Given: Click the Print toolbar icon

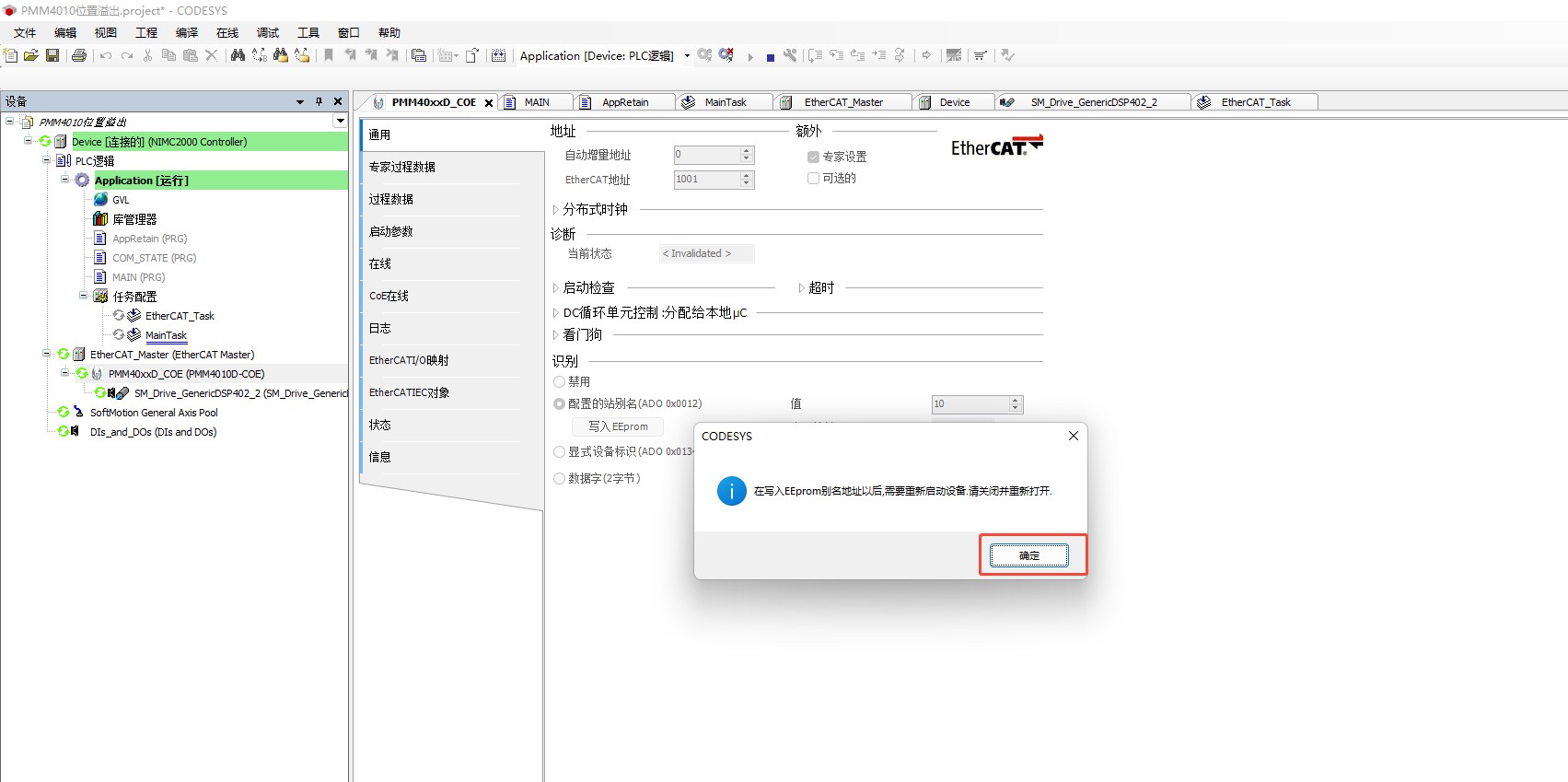Looking at the screenshot, I should pos(79,55).
